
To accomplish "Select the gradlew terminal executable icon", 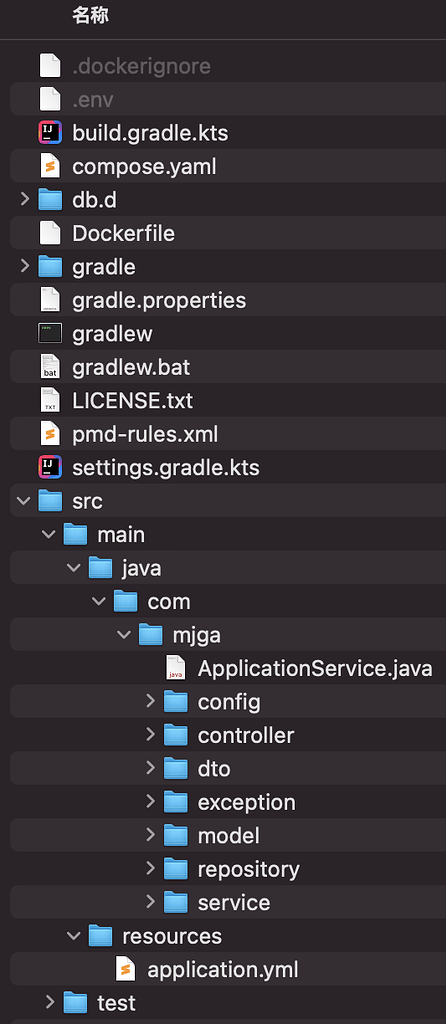I will tap(50, 334).
